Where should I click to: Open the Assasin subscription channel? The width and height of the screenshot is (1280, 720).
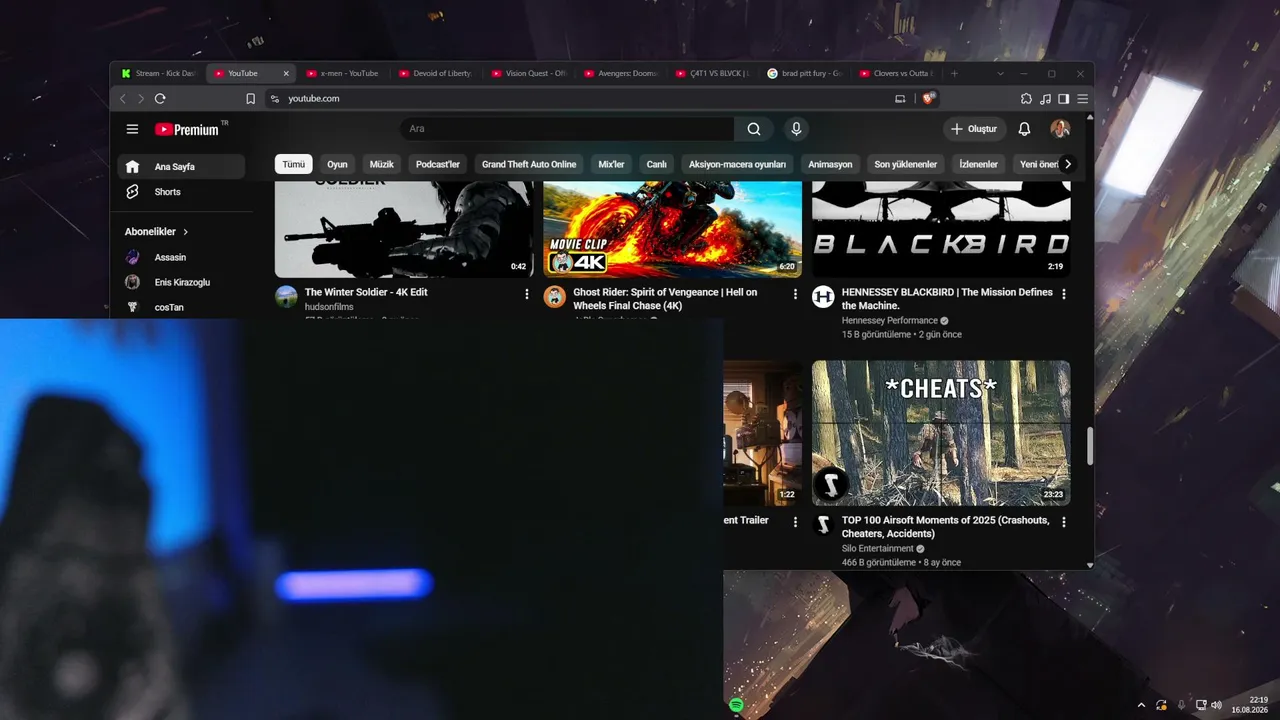[181, 257]
